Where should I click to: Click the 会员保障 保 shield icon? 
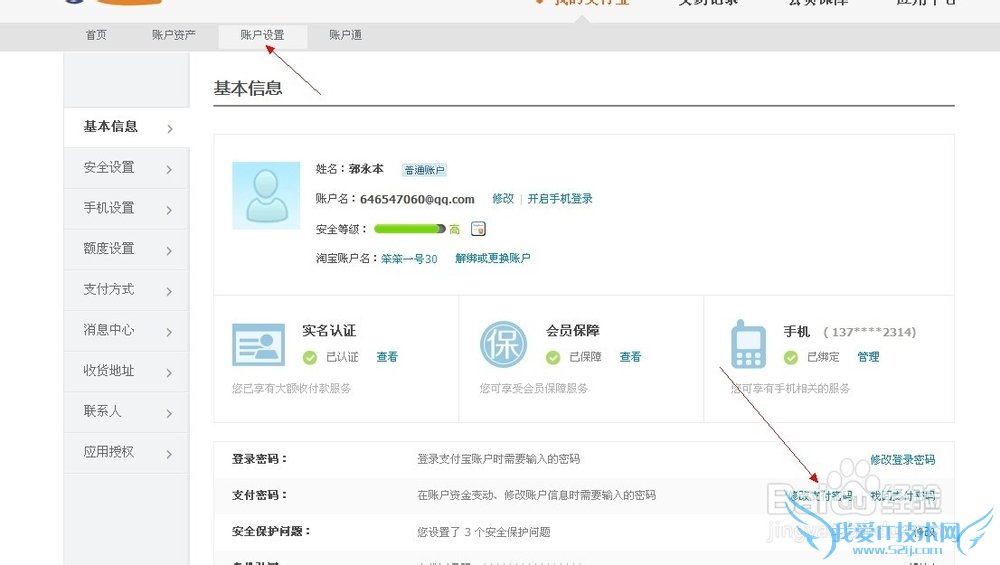(504, 344)
